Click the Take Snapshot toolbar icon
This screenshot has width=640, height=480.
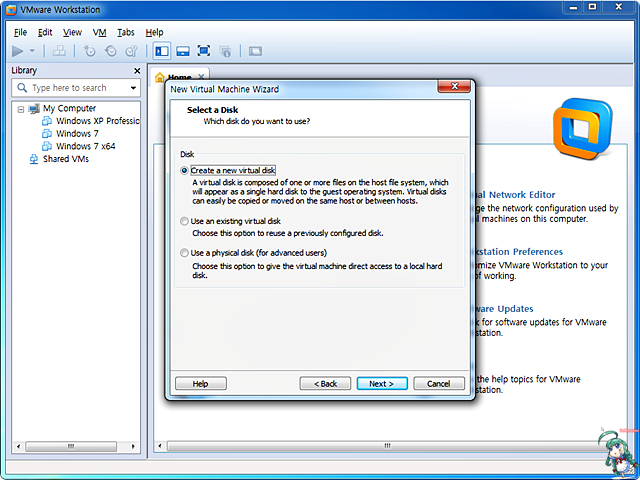[x=89, y=51]
